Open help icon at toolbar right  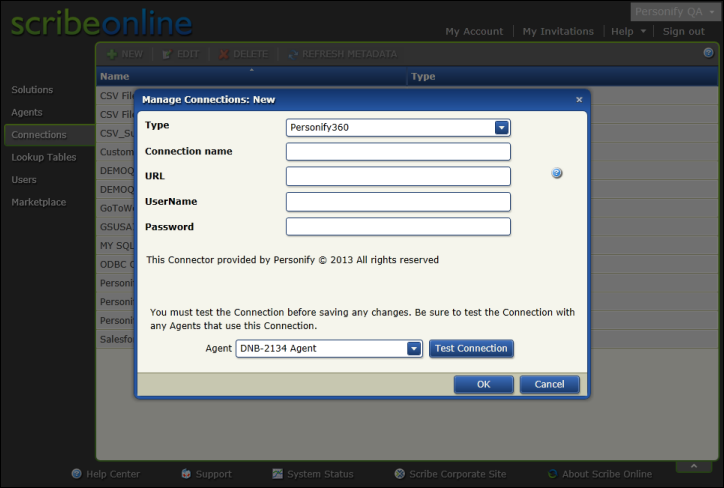point(708,53)
